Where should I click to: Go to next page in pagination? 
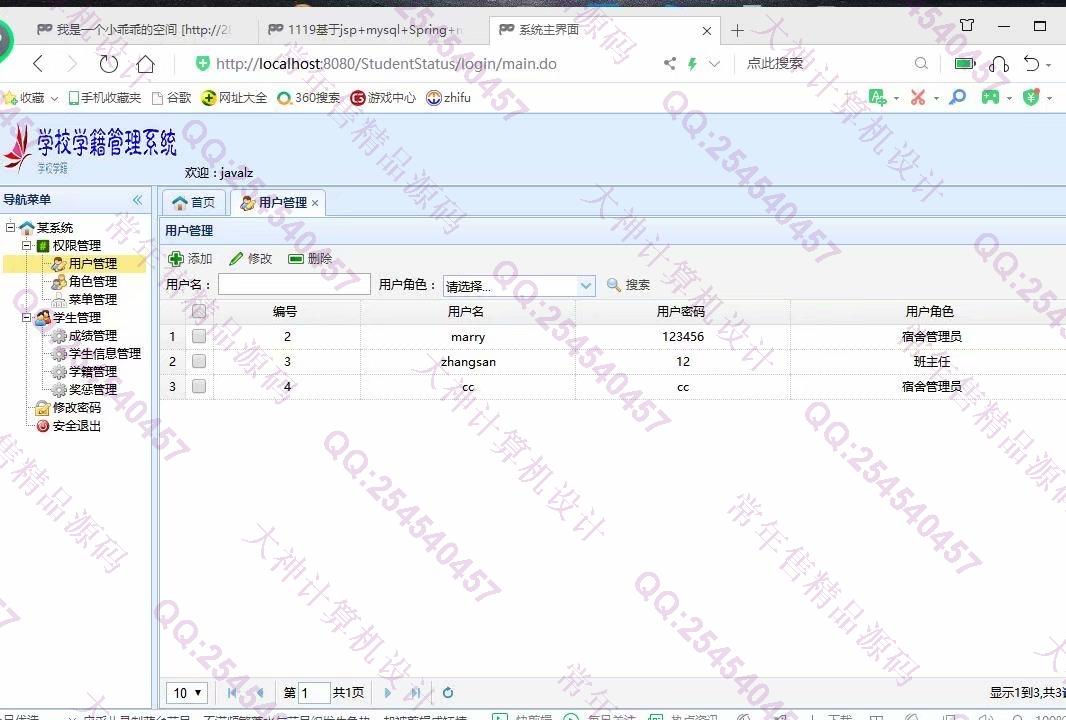388,693
